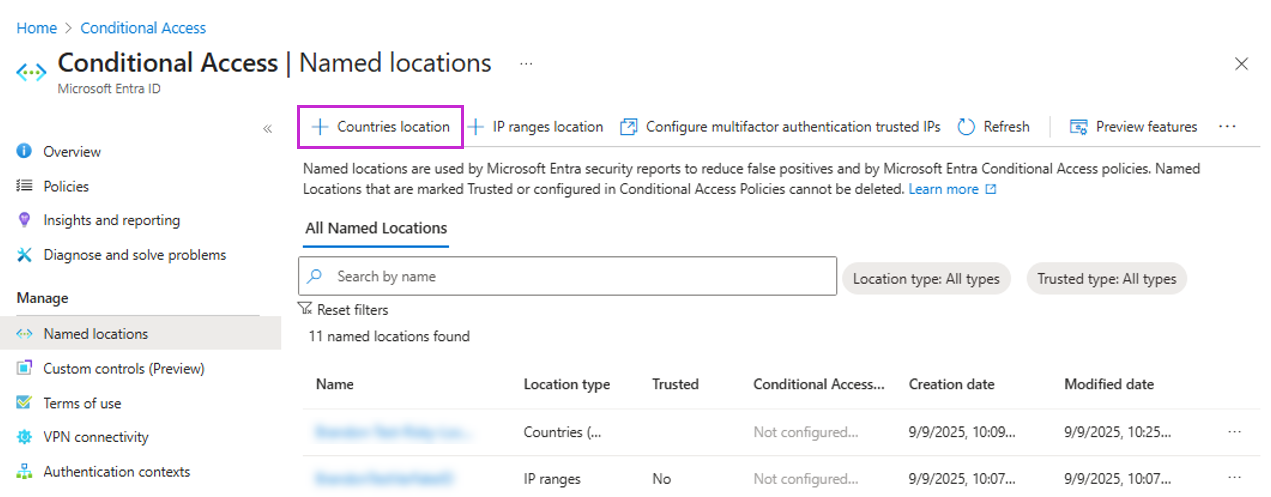Open the blurred name link in Countries row
Viewport: 1271px width, 497px height.
click(x=394, y=432)
